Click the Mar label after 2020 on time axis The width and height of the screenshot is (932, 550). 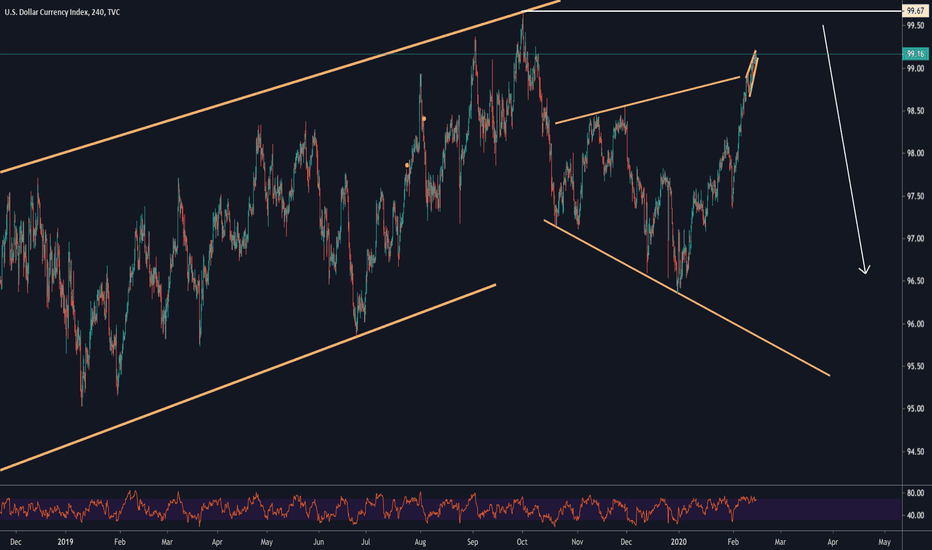click(780, 542)
